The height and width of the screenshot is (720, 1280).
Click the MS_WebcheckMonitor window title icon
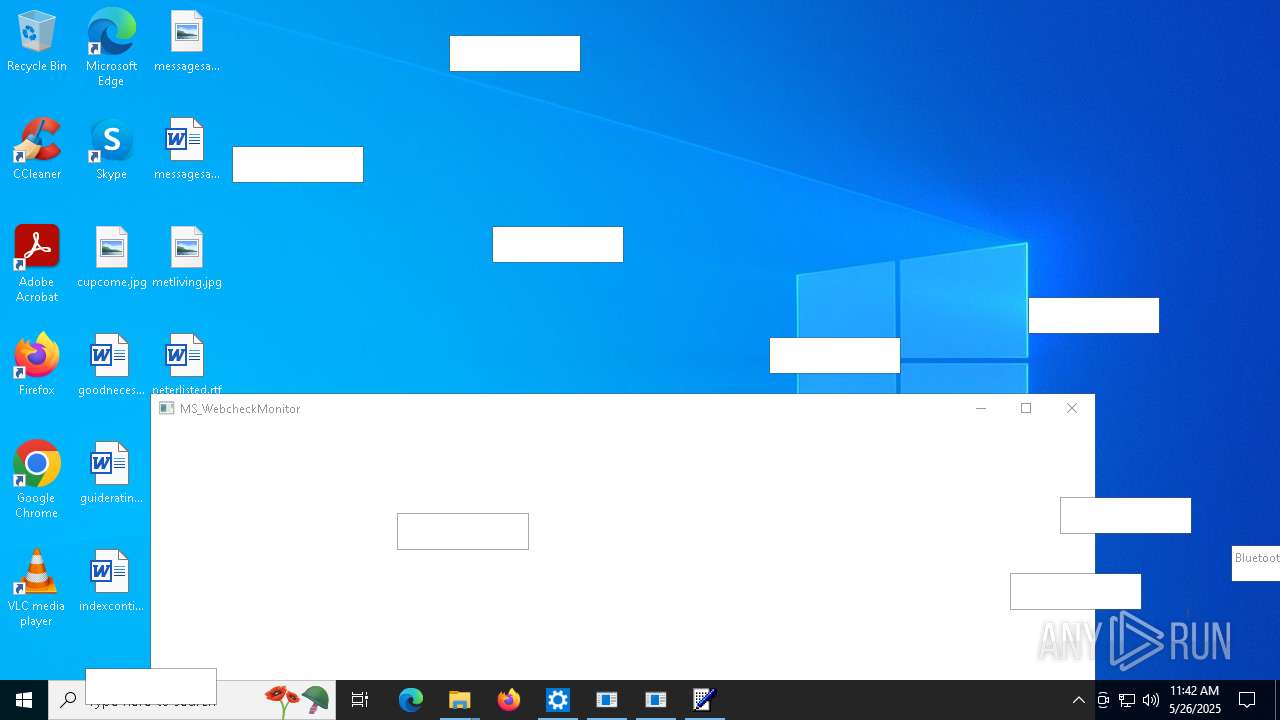tap(167, 408)
